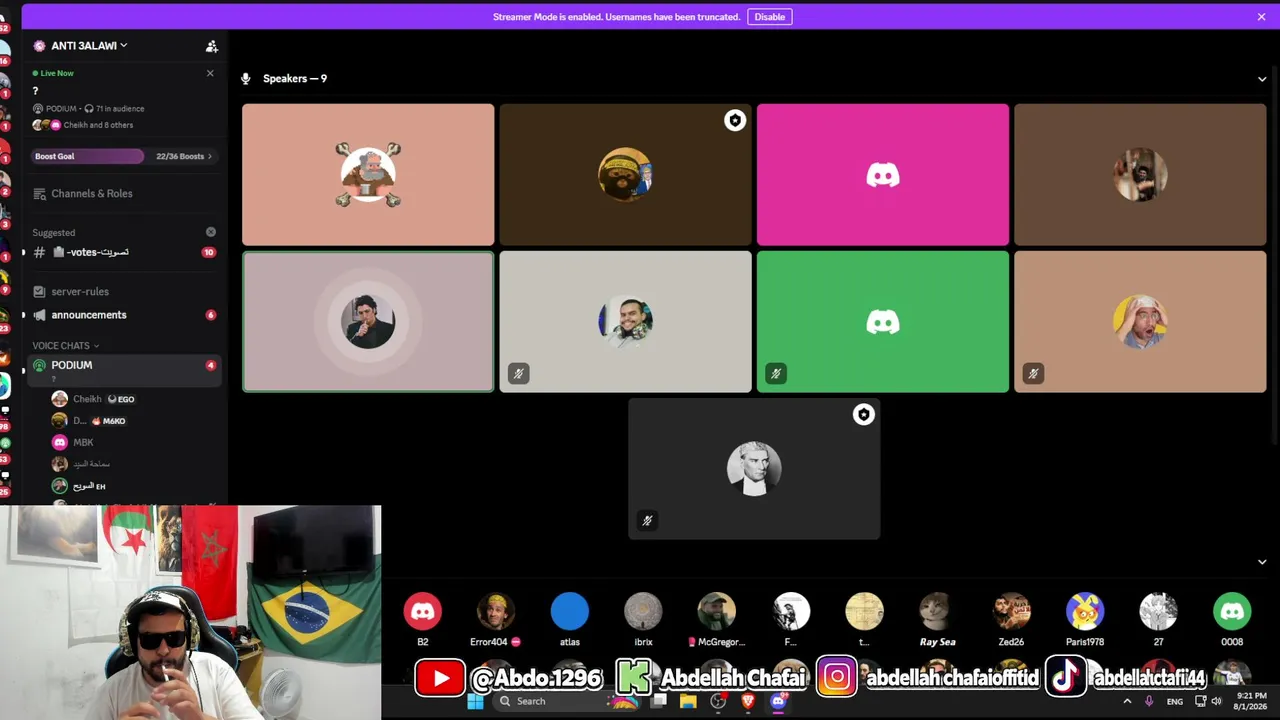Open the green Discord-logo speaker tile

883,322
